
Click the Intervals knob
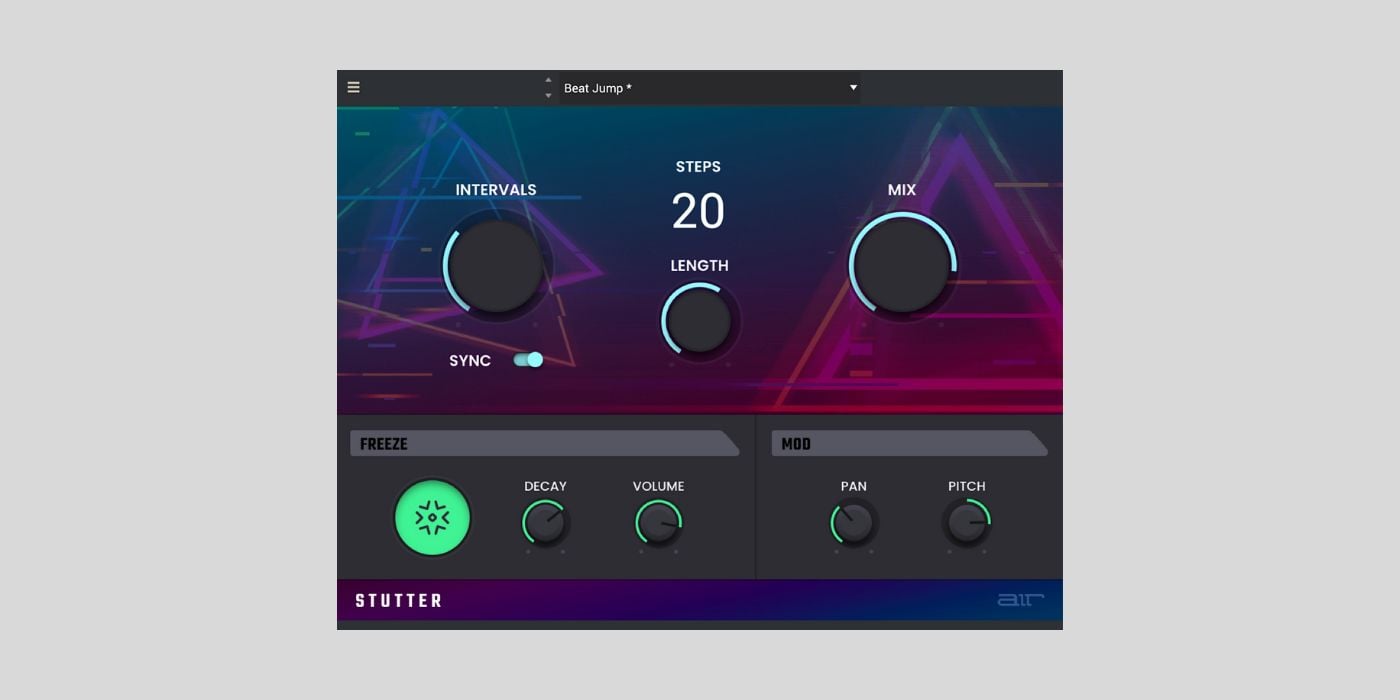coord(495,266)
